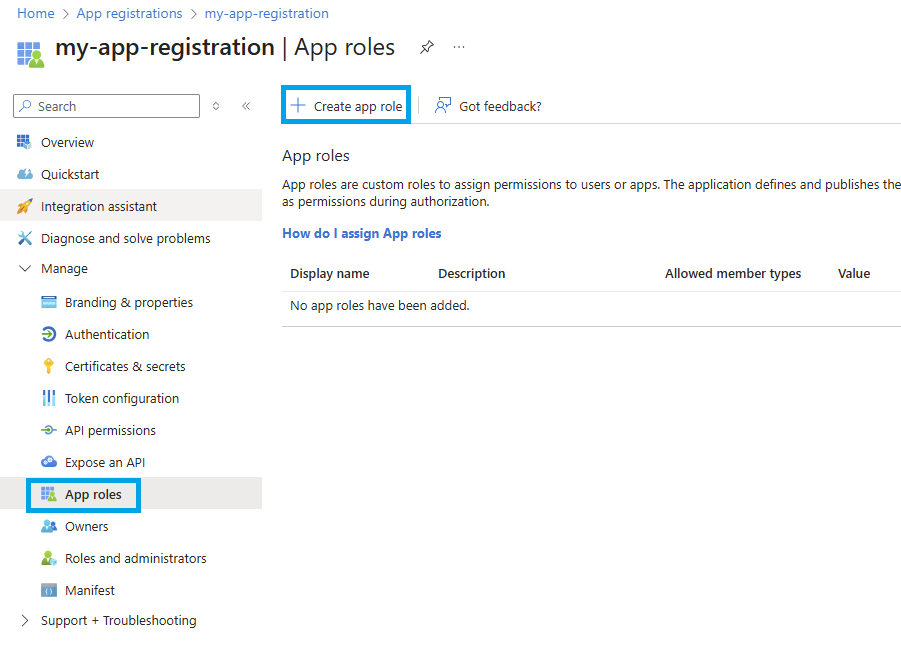This screenshot has height=671, width=901.
Task: Sort by Display name column header
Action: pos(330,273)
